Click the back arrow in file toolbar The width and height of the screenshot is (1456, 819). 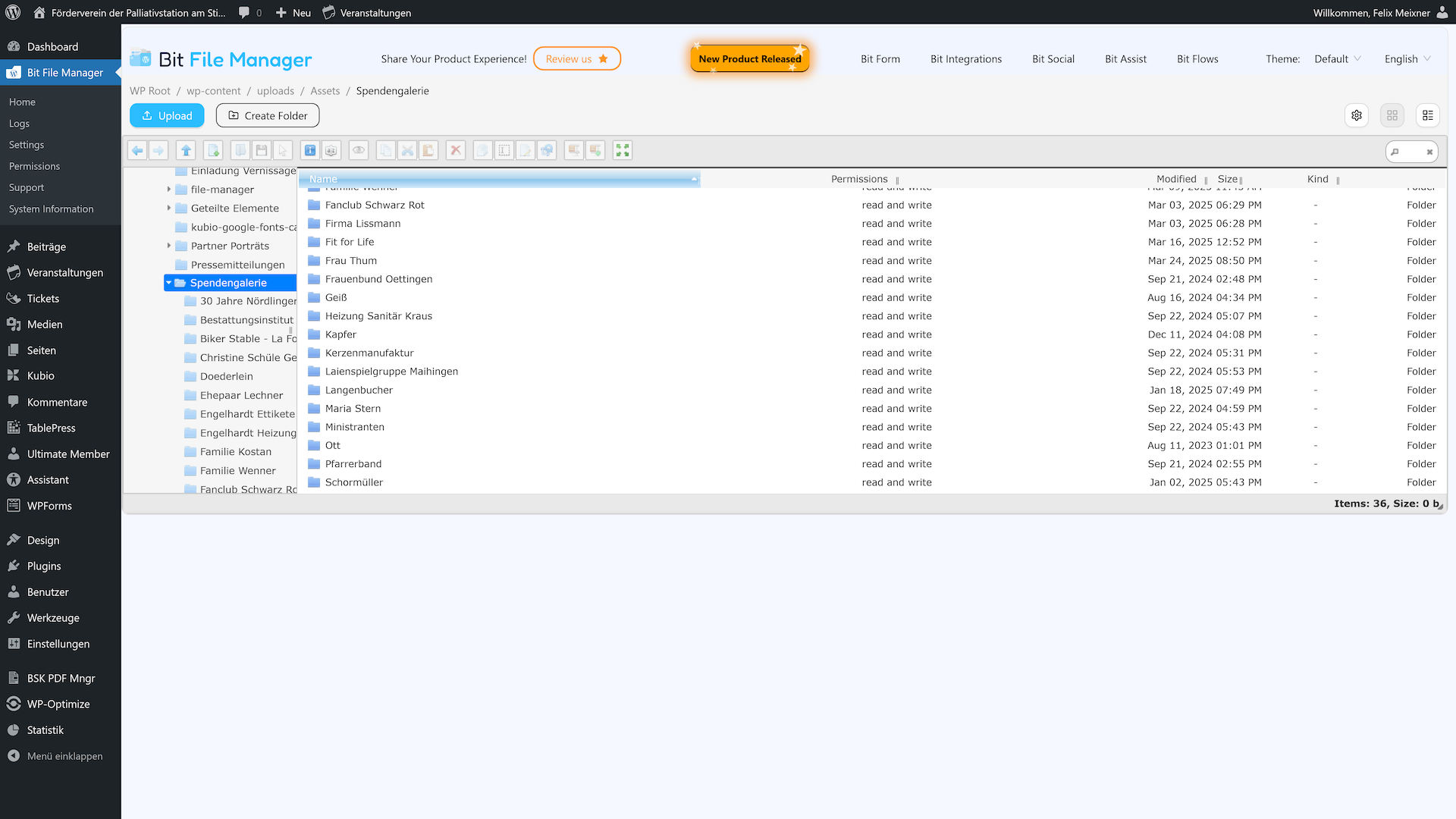click(x=137, y=150)
